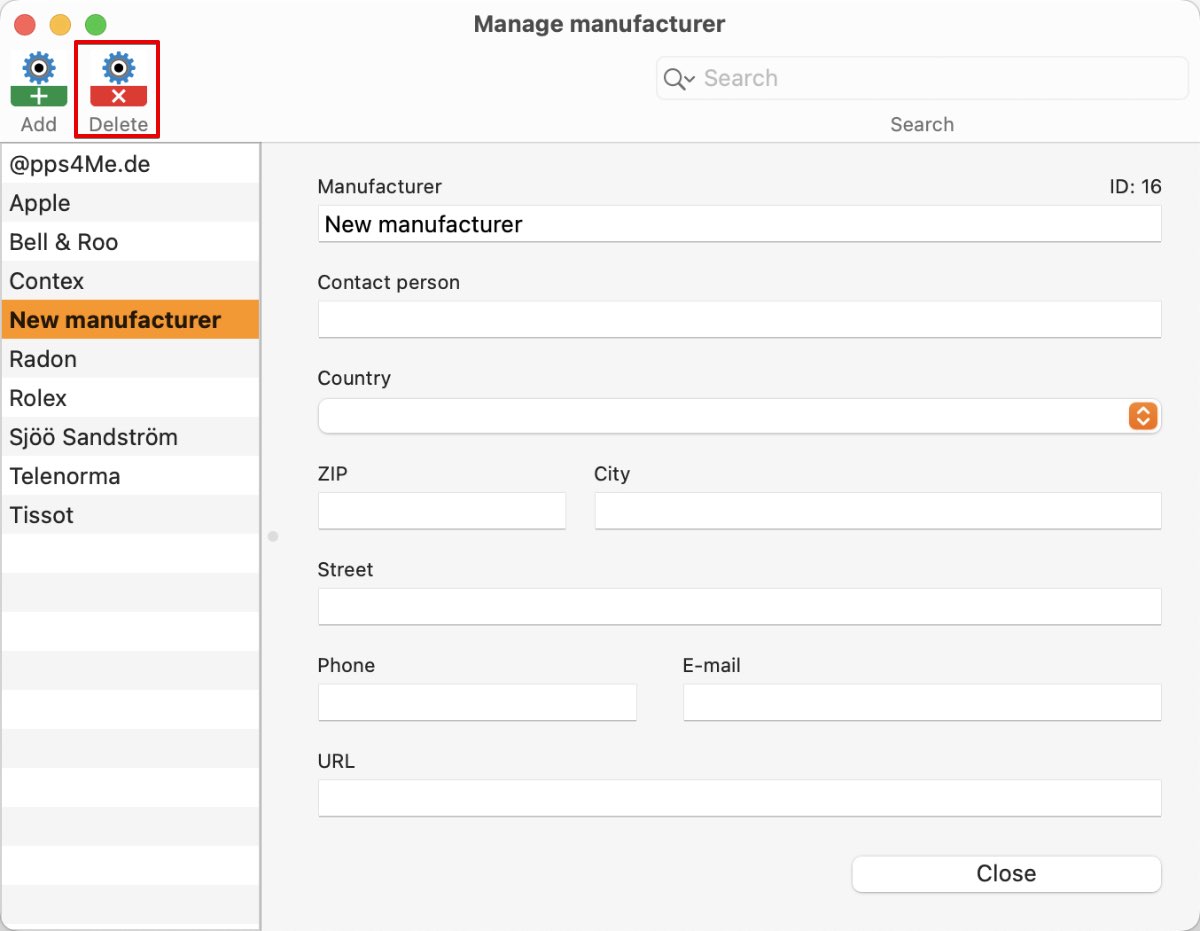Viewport: 1200px width, 931px height.
Task: Click the Close button
Action: tap(1006, 873)
